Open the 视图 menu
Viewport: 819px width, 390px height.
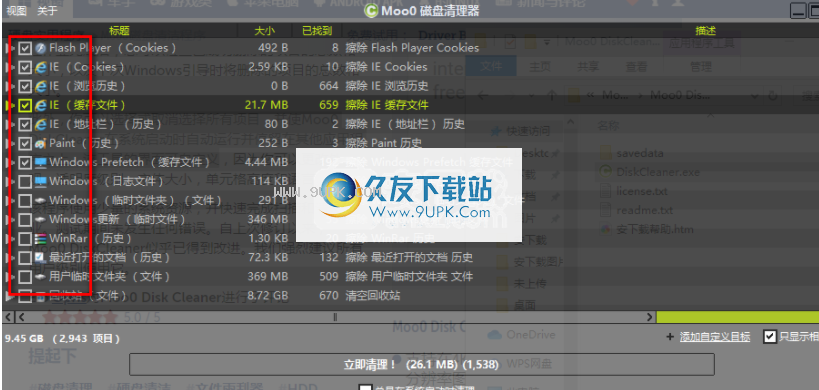[x=16, y=10]
